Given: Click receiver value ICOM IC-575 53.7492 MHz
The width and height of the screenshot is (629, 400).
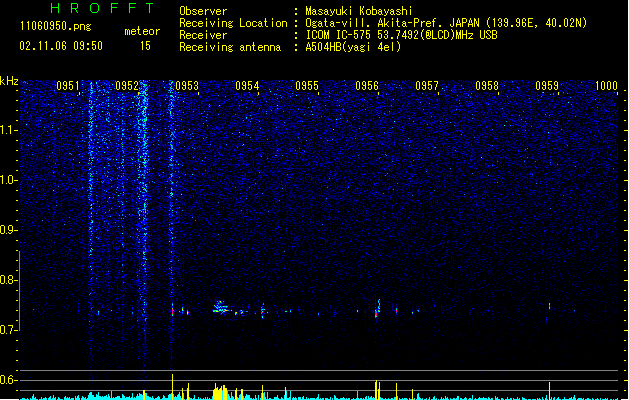Looking at the screenshot, I should pyautogui.click(x=401, y=35).
